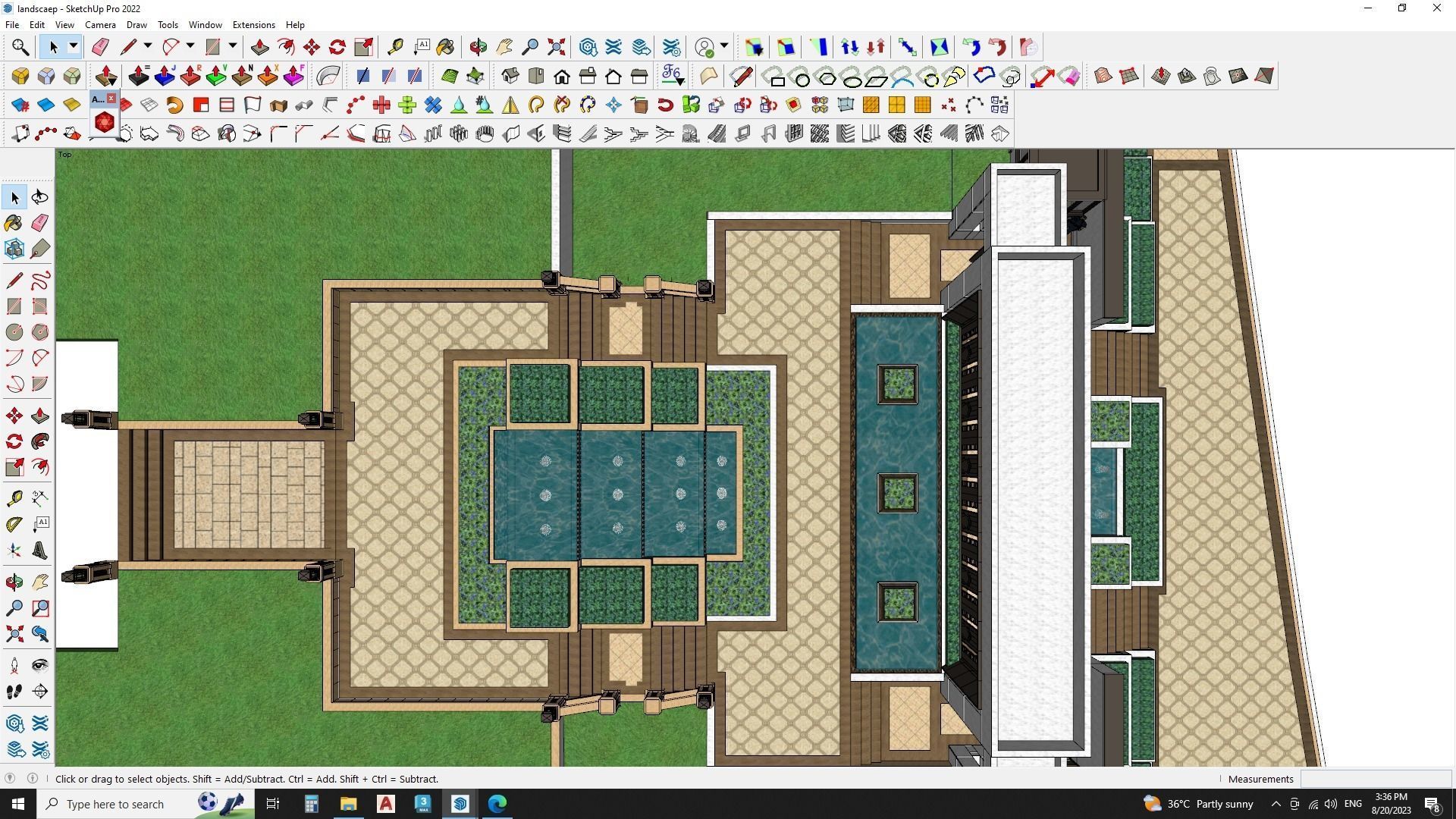Click the taskbar search box
The image size is (1456, 819).
coord(114,804)
